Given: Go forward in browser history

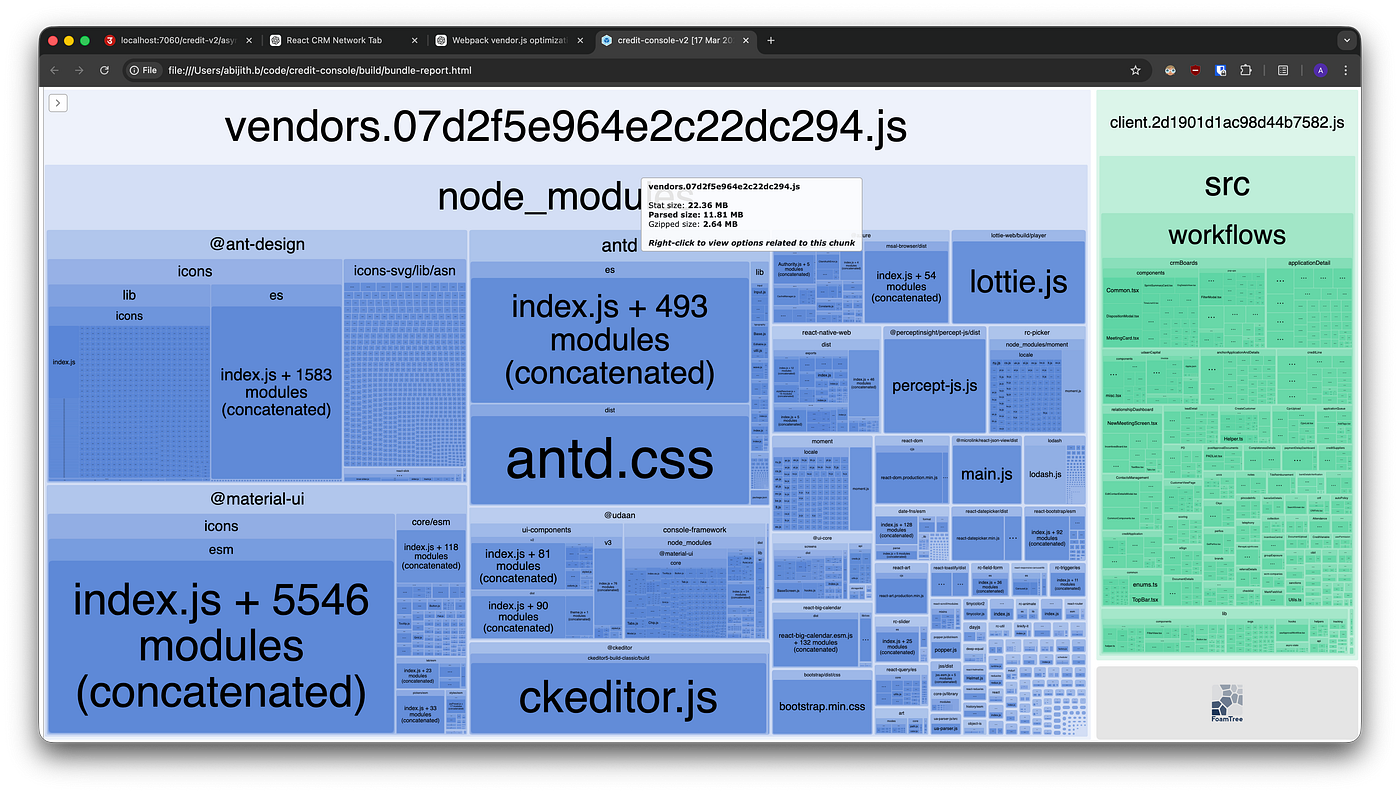Looking at the screenshot, I should [79, 70].
